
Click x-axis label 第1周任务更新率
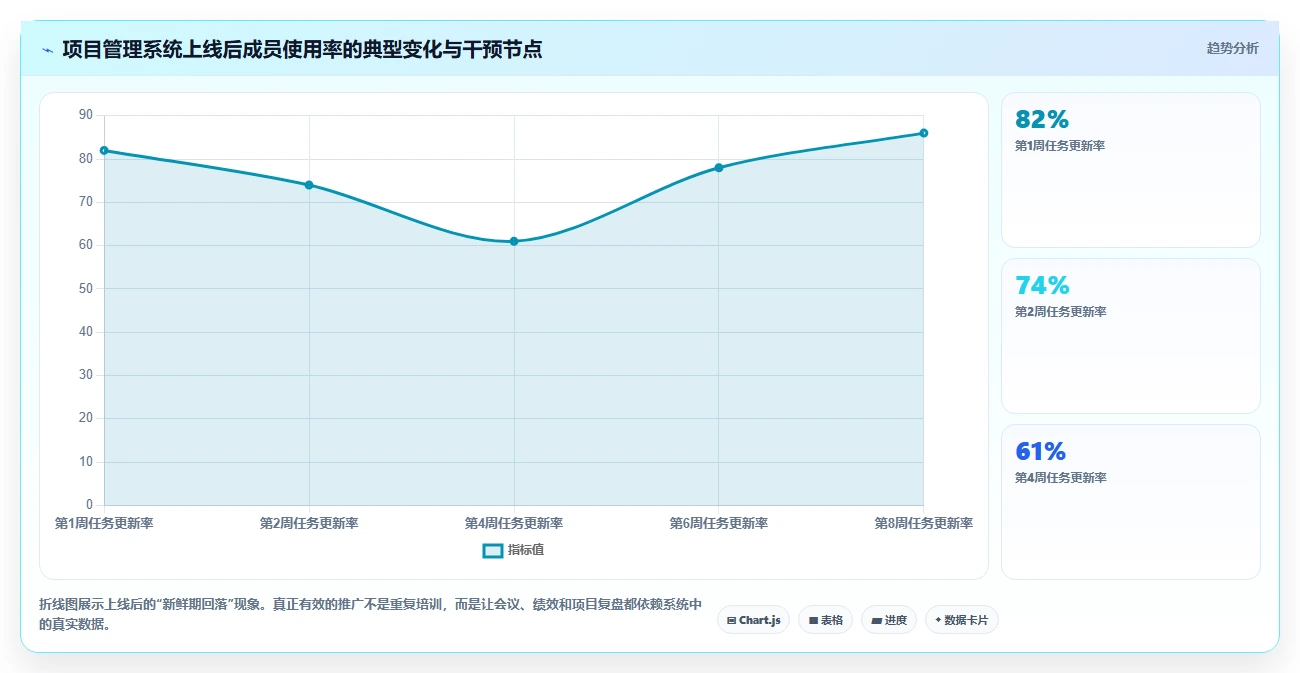tap(104, 523)
